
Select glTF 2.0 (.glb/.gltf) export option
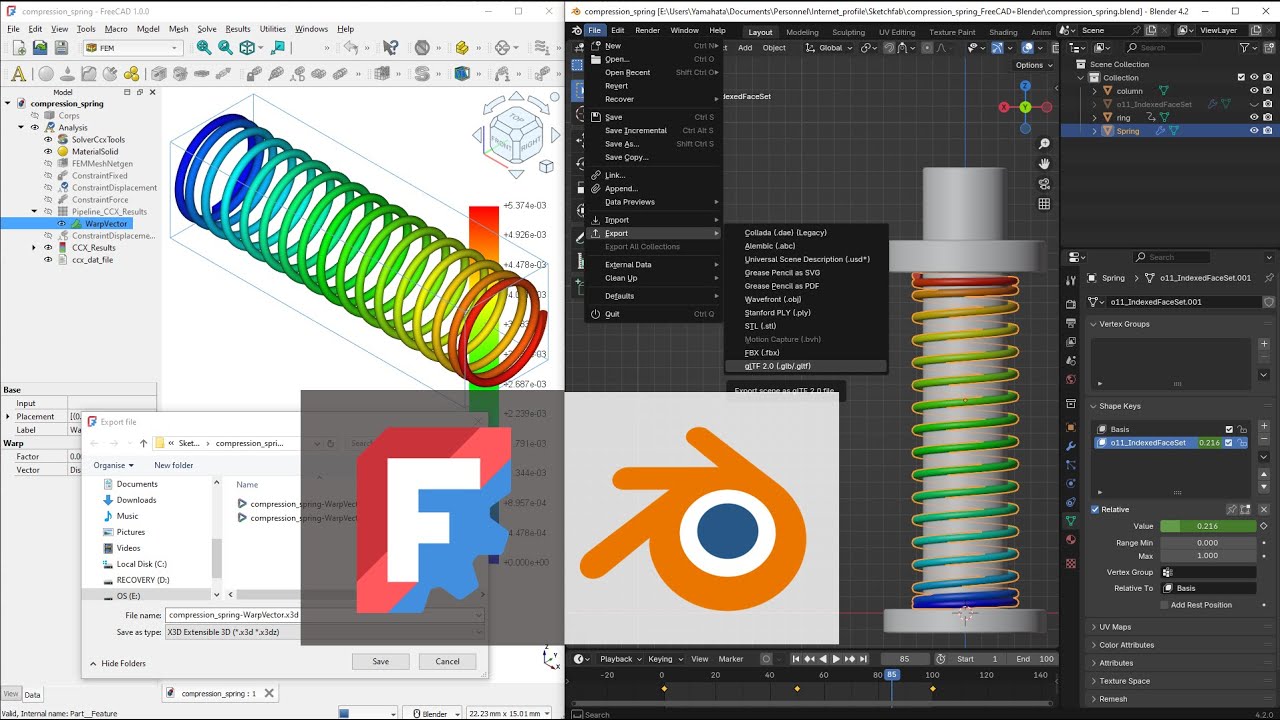click(806, 366)
